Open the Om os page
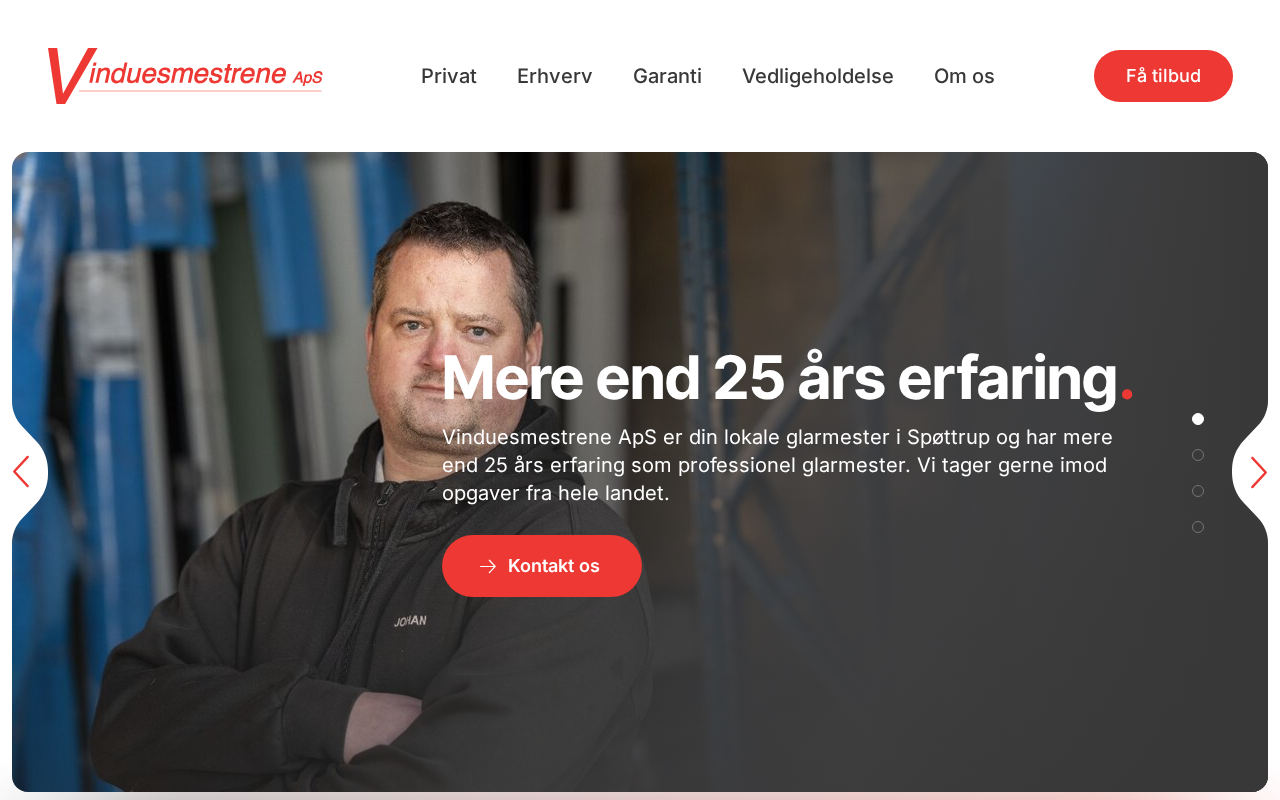Screen dimensions: 1280x800 tap(964, 76)
